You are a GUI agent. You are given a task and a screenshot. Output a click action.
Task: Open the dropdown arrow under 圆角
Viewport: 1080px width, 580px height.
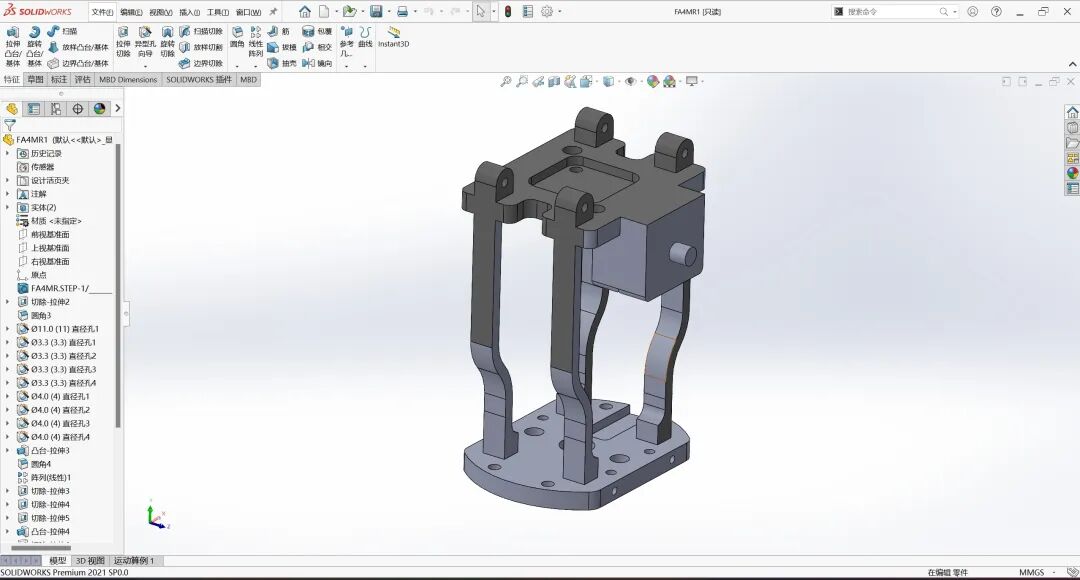(x=237, y=66)
